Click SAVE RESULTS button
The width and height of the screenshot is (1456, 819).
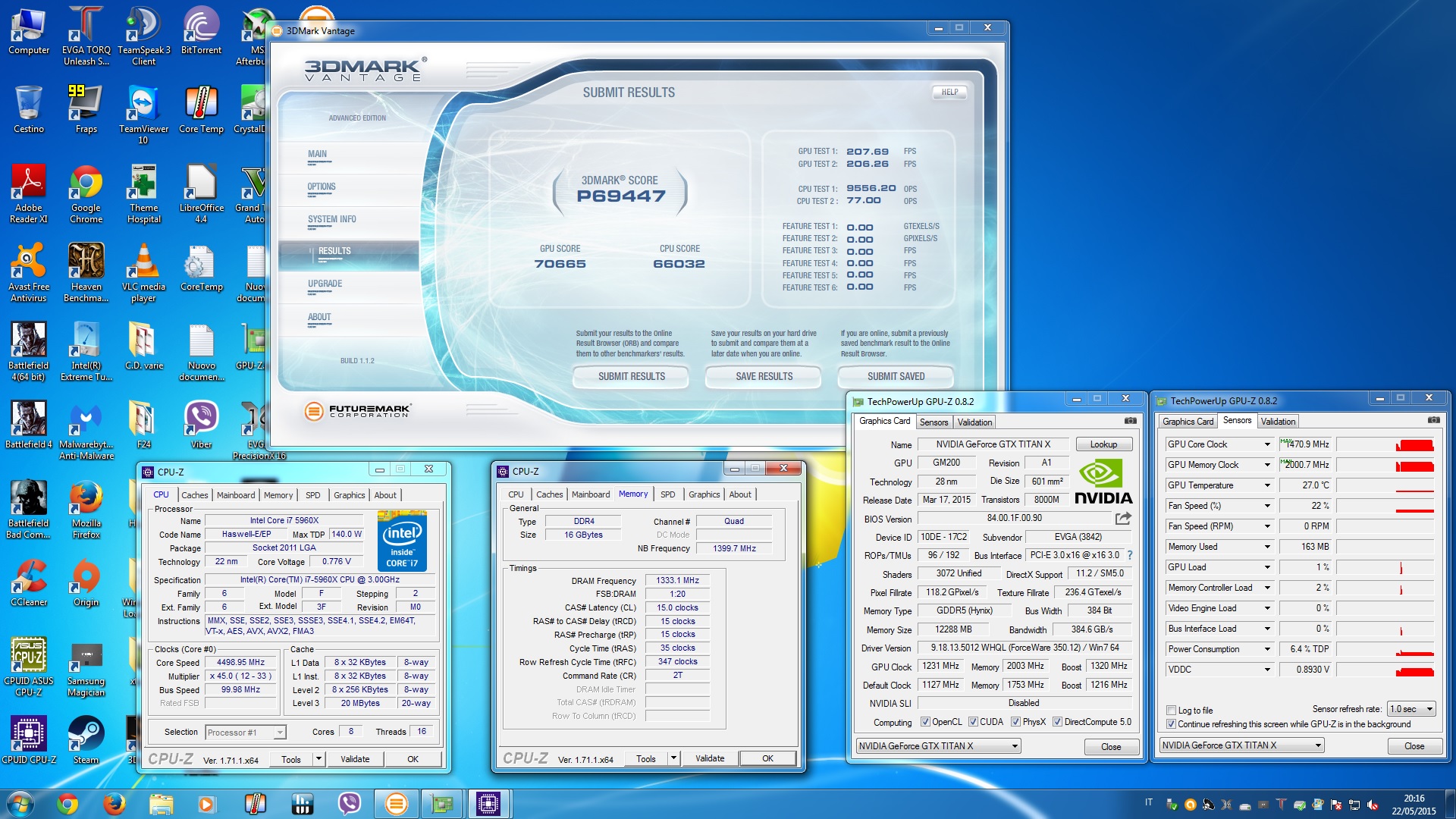tap(764, 376)
